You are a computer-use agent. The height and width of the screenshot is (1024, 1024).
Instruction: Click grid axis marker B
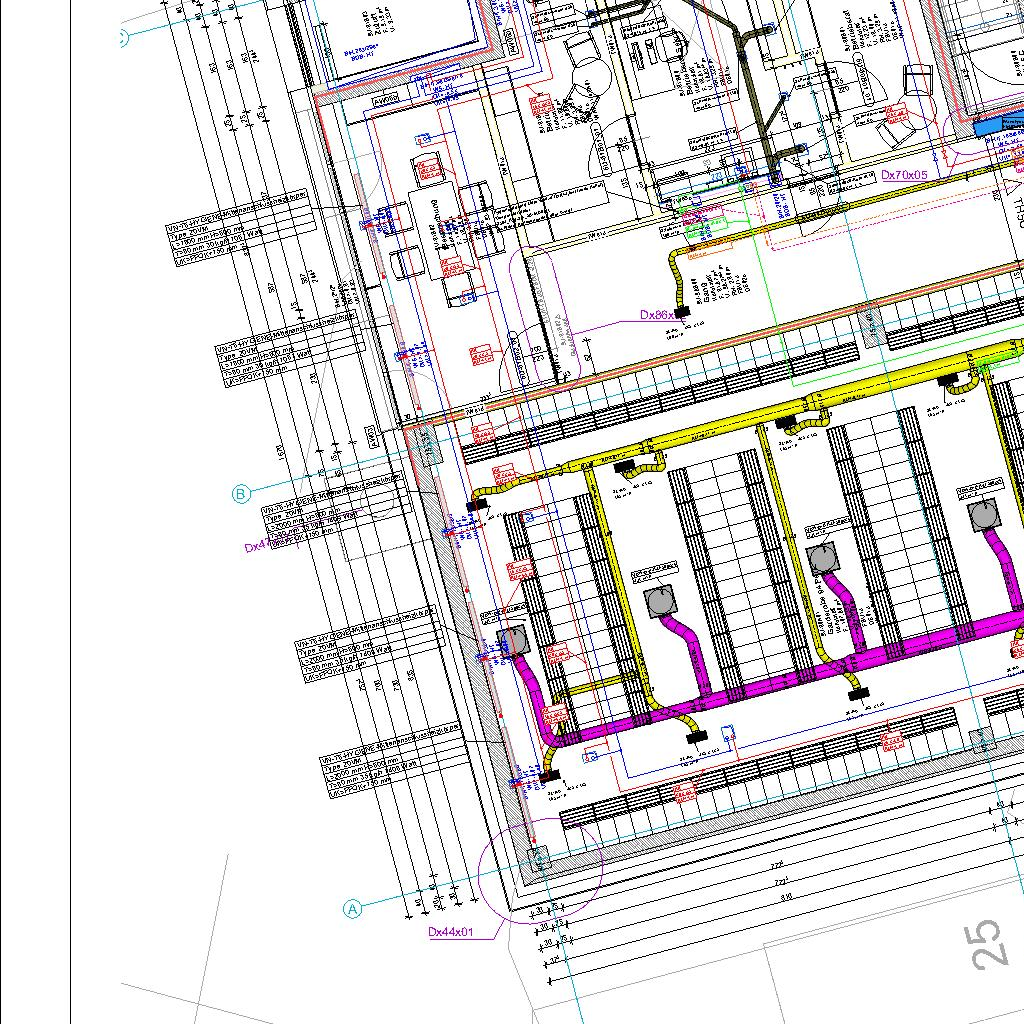pyautogui.click(x=241, y=494)
